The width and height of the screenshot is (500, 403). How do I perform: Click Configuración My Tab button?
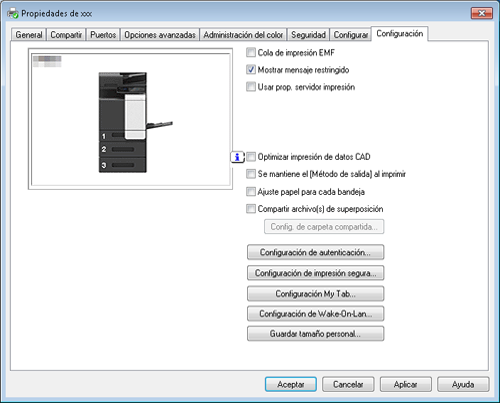point(315,294)
